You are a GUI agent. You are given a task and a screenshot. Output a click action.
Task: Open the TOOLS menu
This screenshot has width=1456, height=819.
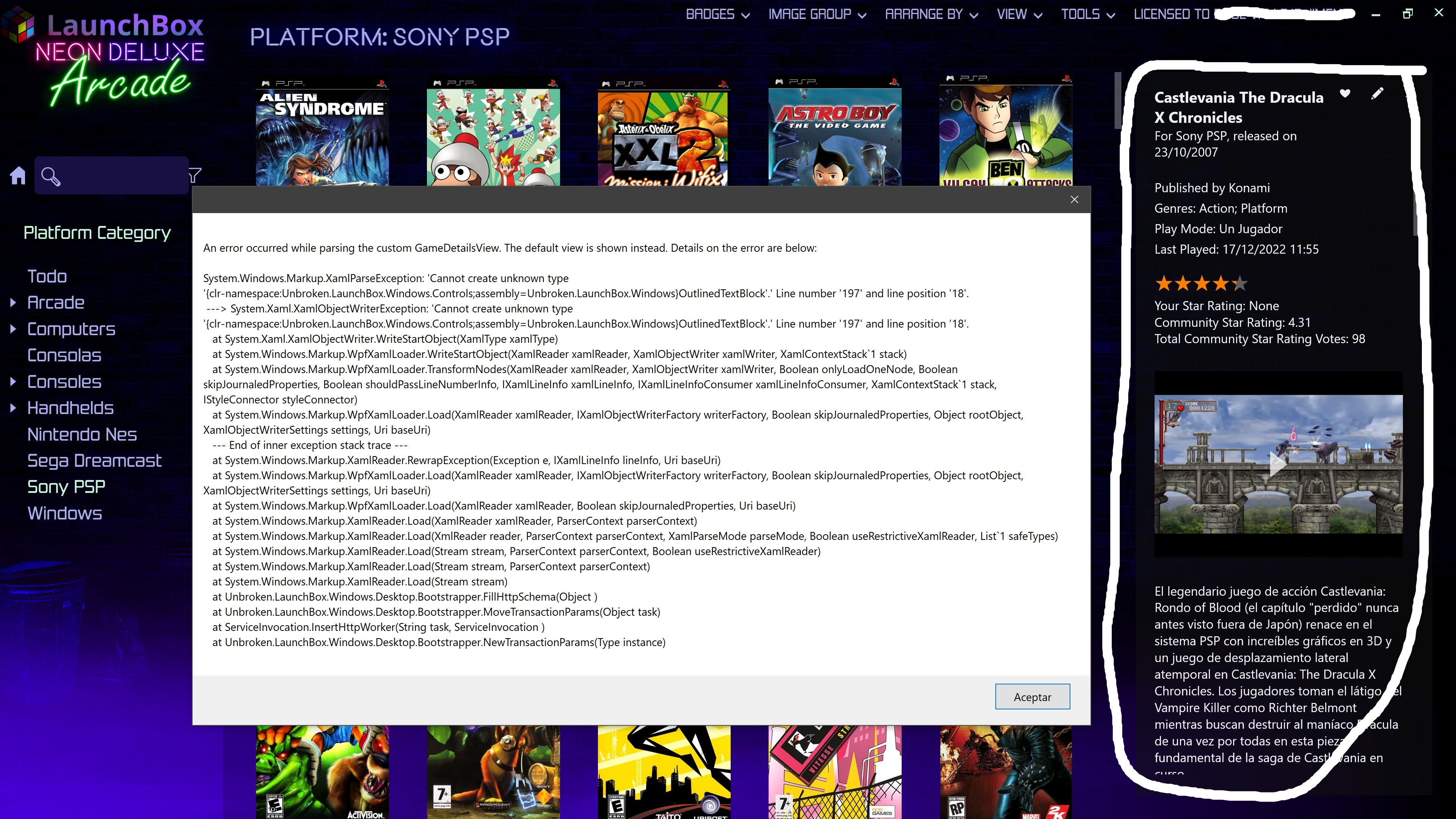[x=1087, y=14]
